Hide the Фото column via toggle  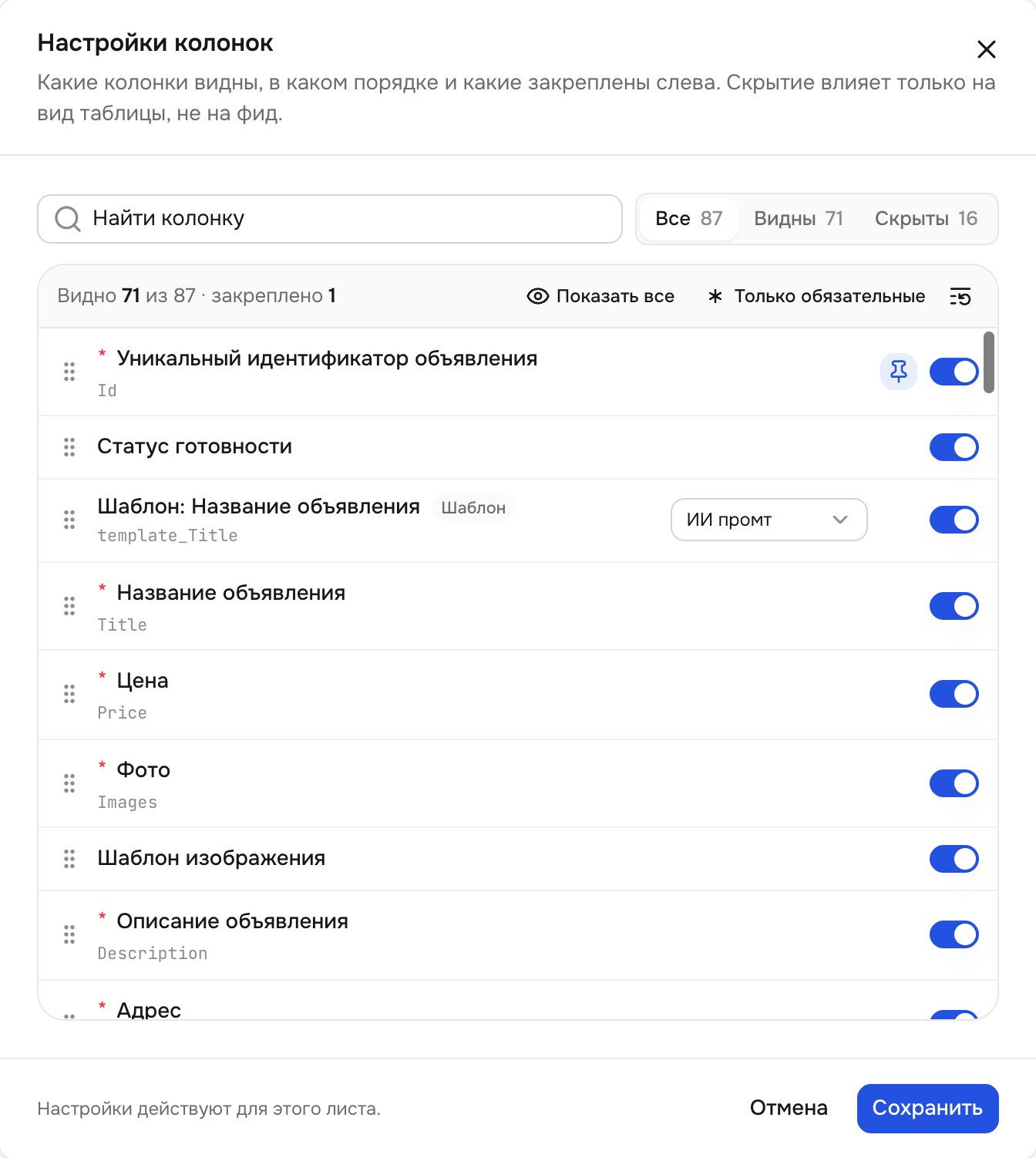(x=954, y=783)
